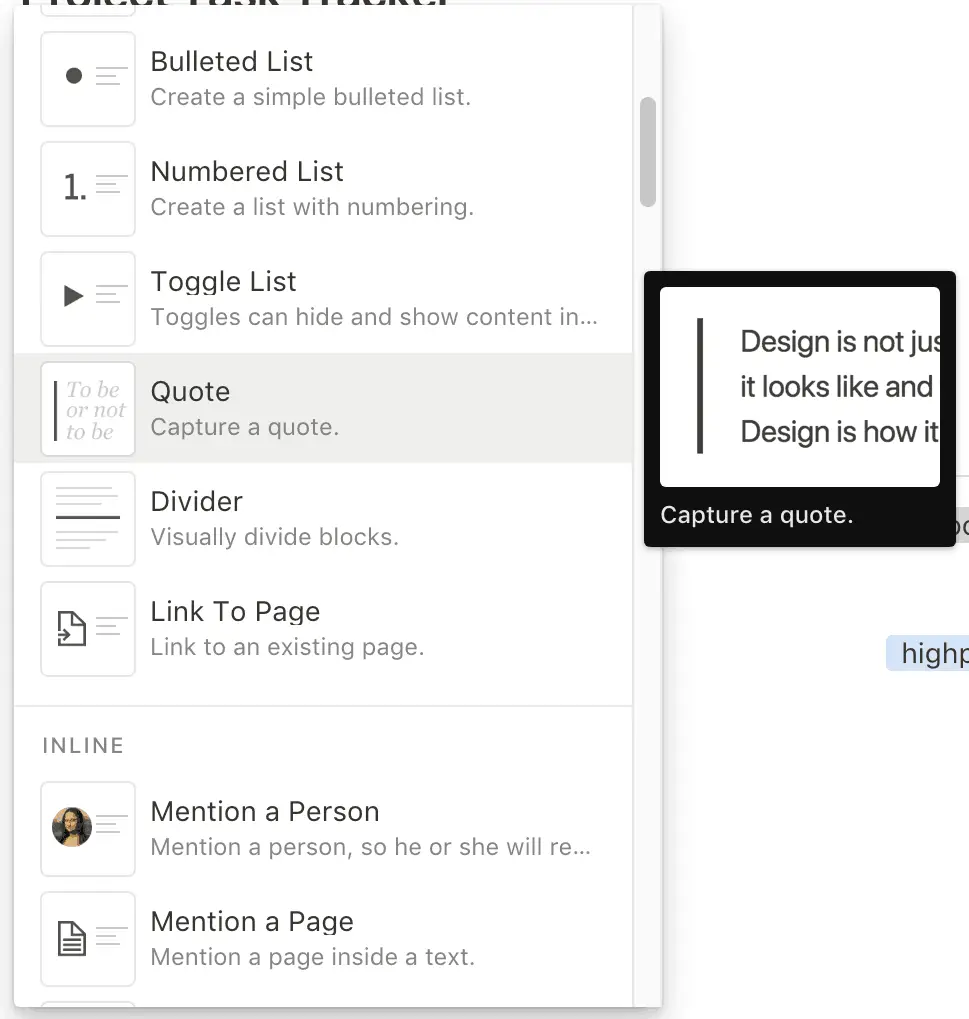Click 'Toggles can hide and show content in...' text
This screenshot has width=969, height=1019.
point(374,316)
